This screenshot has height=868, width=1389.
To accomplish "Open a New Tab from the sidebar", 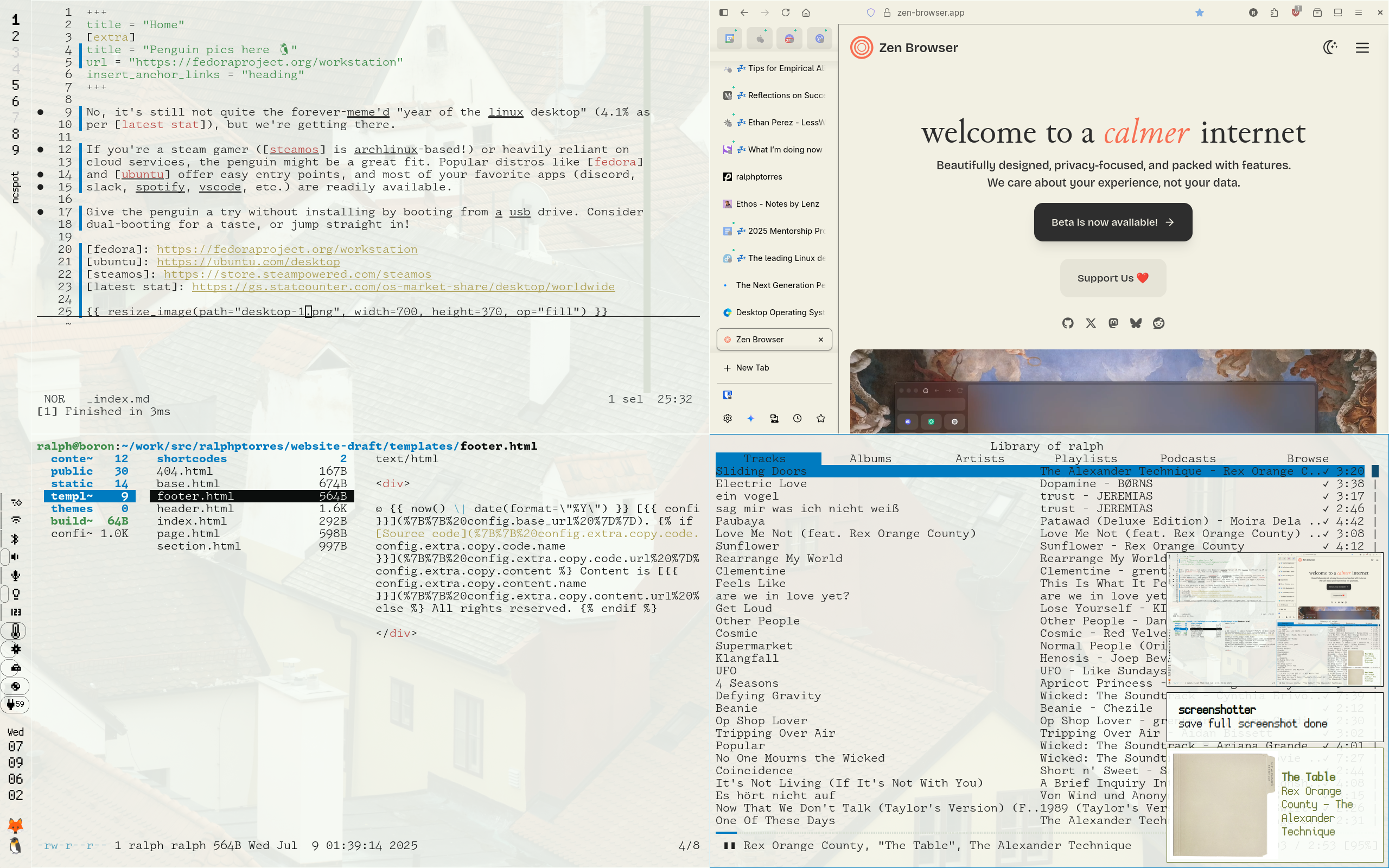I will tap(774, 367).
